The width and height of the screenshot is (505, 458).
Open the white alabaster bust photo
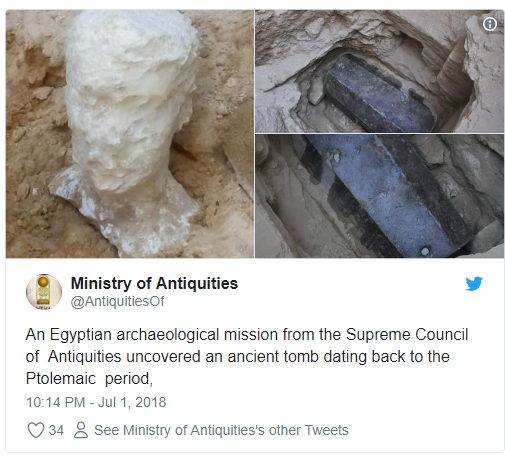pyautogui.click(x=130, y=134)
